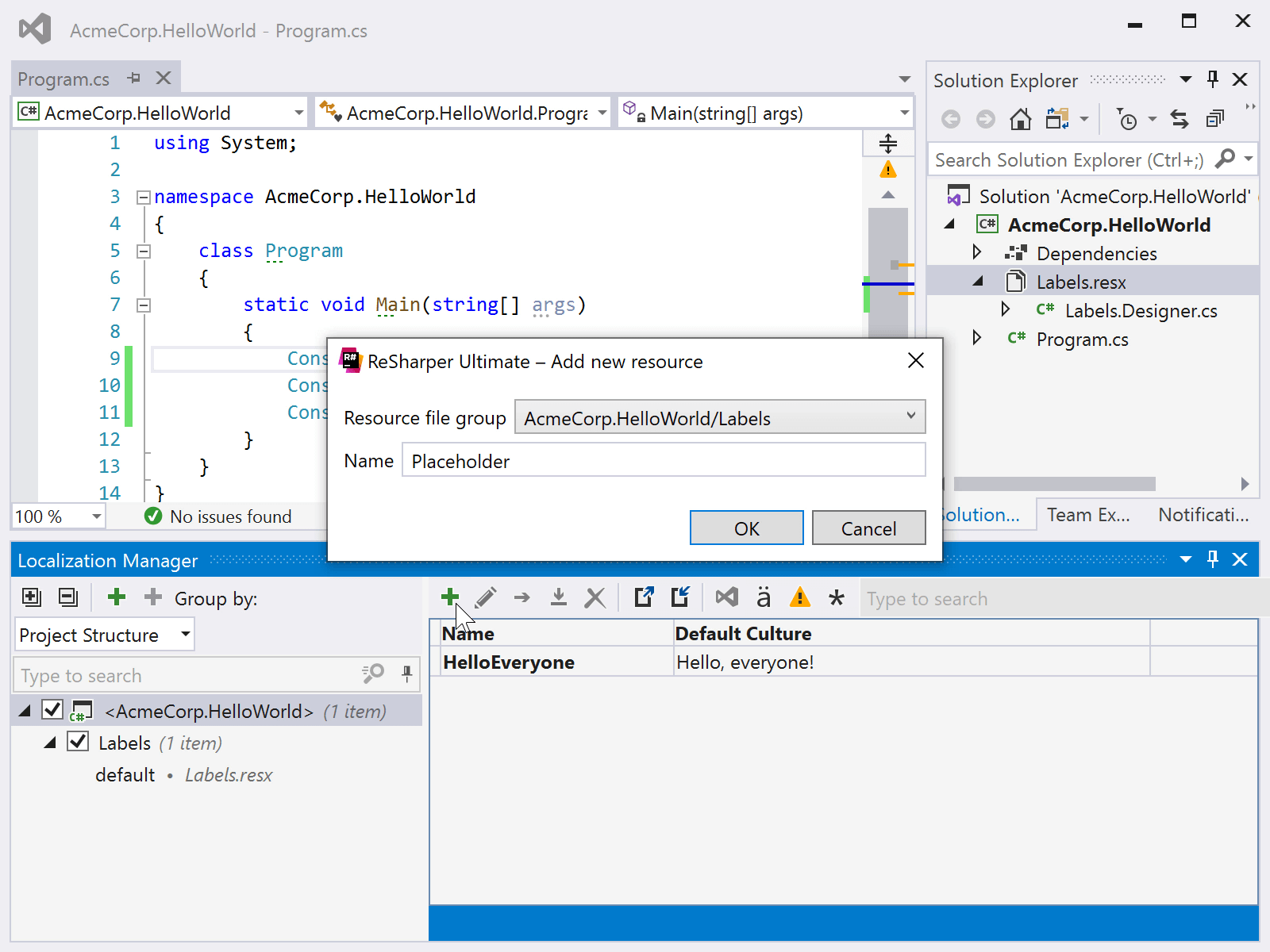Screen dimensions: 1270x952
Task: Click the split editor icon above the scrollbar
Action: click(888, 144)
